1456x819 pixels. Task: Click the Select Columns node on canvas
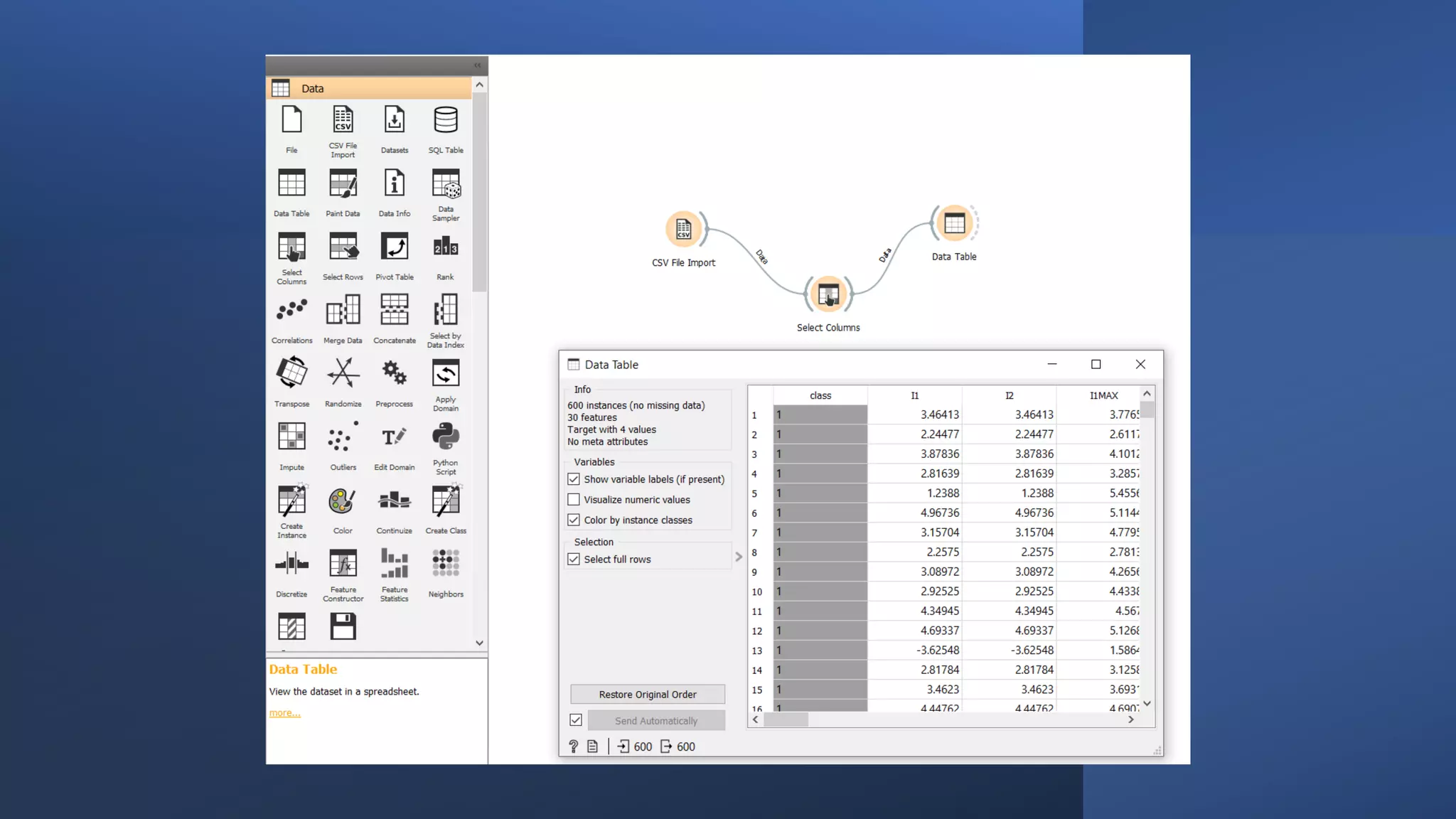[x=828, y=294]
